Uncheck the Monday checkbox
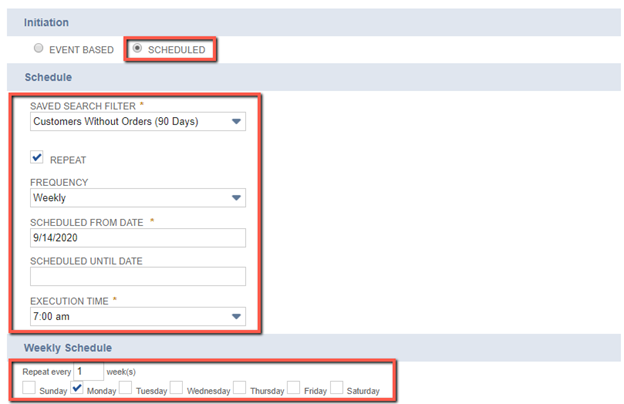Image resolution: width=624 pixels, height=404 pixels. pyautogui.click(x=79, y=388)
